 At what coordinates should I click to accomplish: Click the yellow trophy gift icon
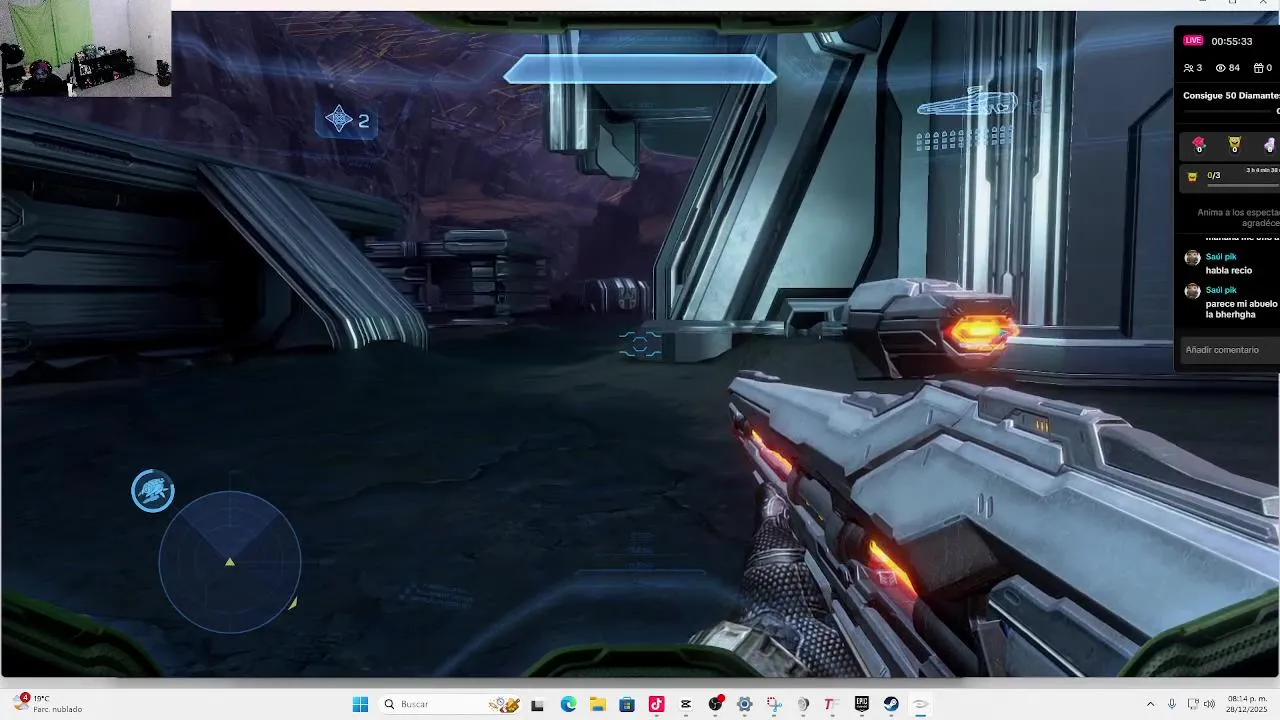tap(1234, 145)
